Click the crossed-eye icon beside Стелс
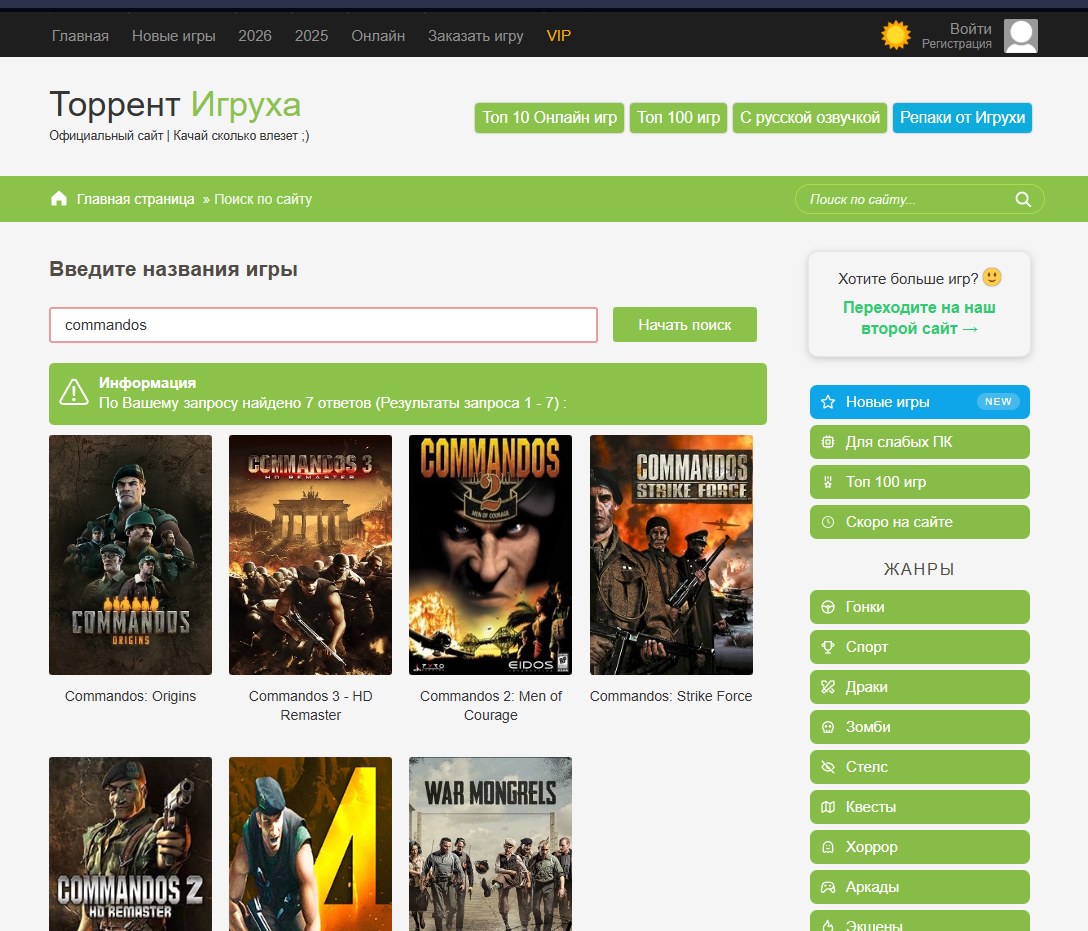 (828, 767)
